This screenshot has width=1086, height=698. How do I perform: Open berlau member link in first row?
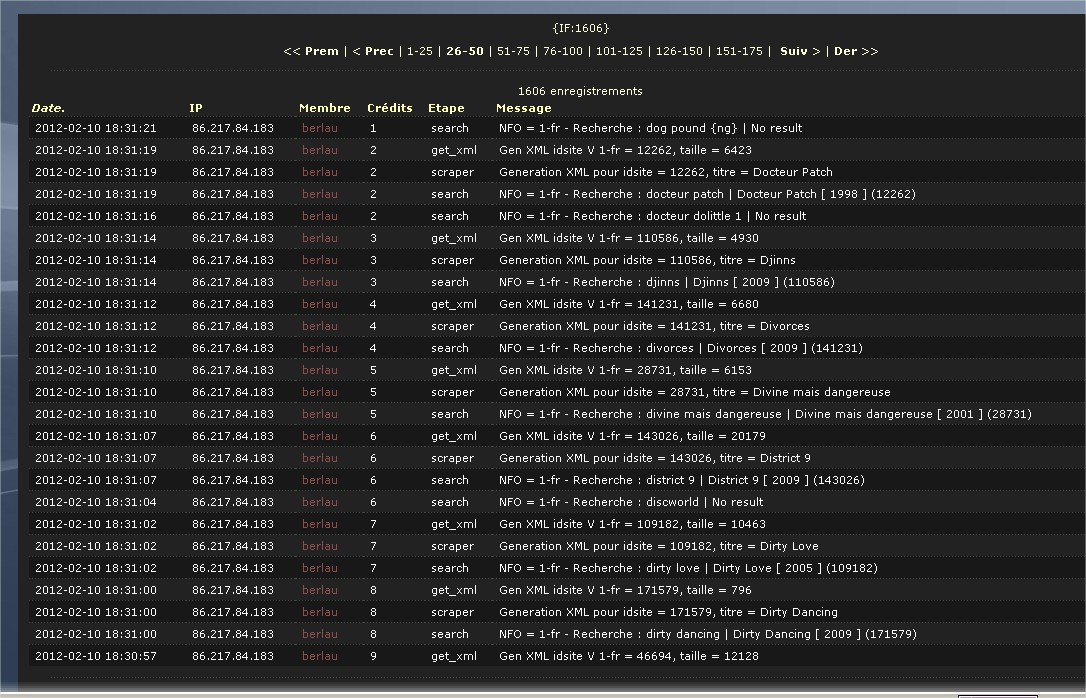coord(319,128)
